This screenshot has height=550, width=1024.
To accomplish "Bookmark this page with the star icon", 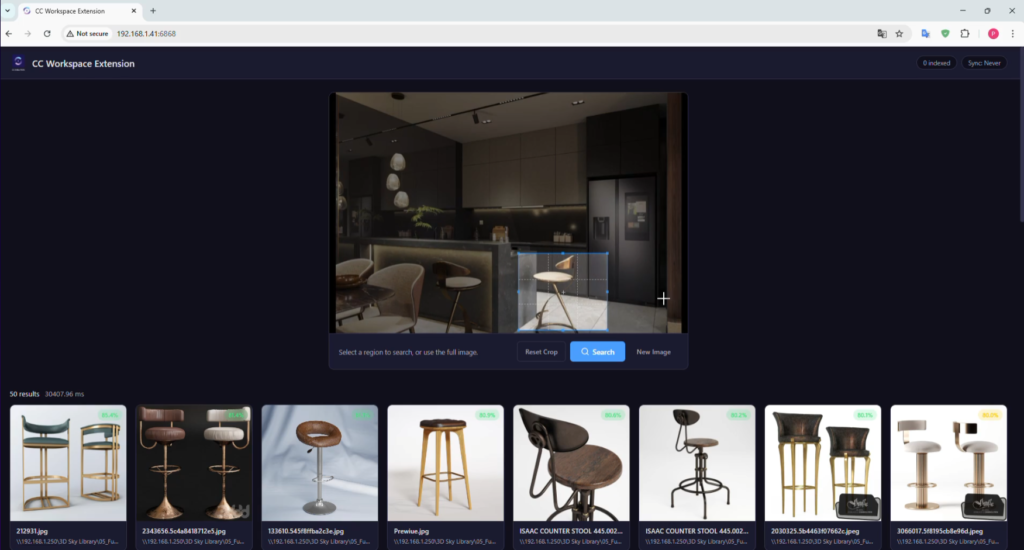I will click(899, 33).
